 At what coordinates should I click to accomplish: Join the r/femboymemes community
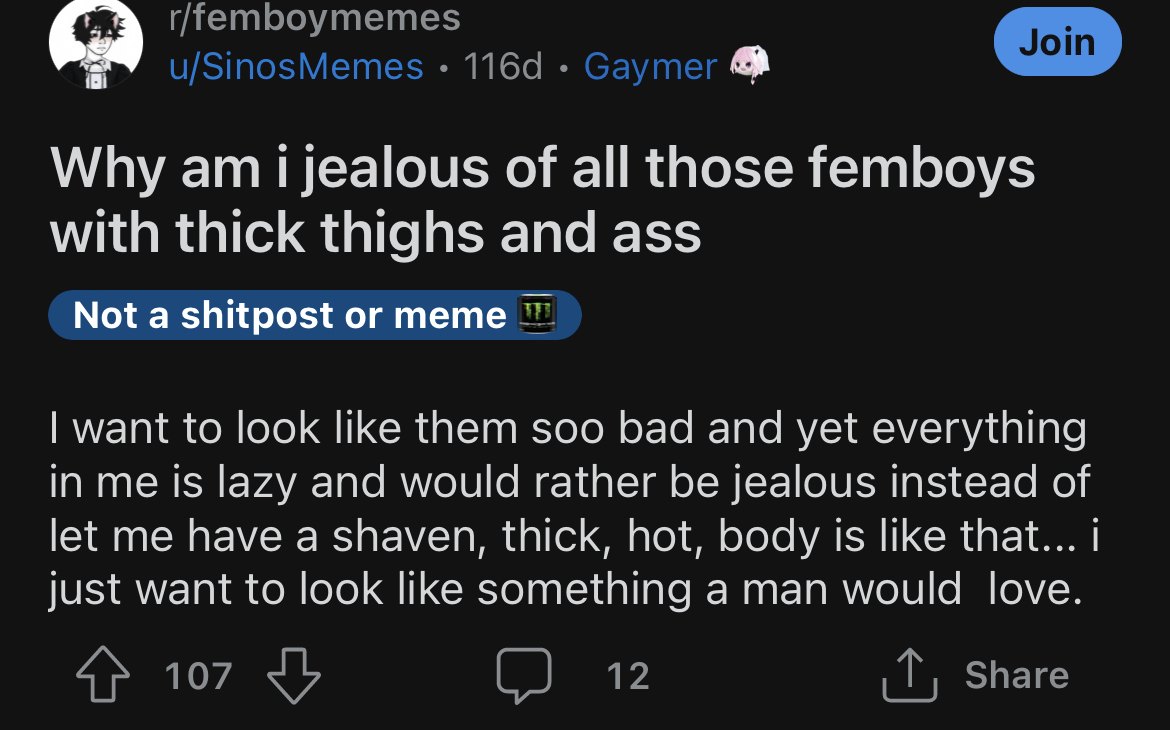click(1057, 41)
